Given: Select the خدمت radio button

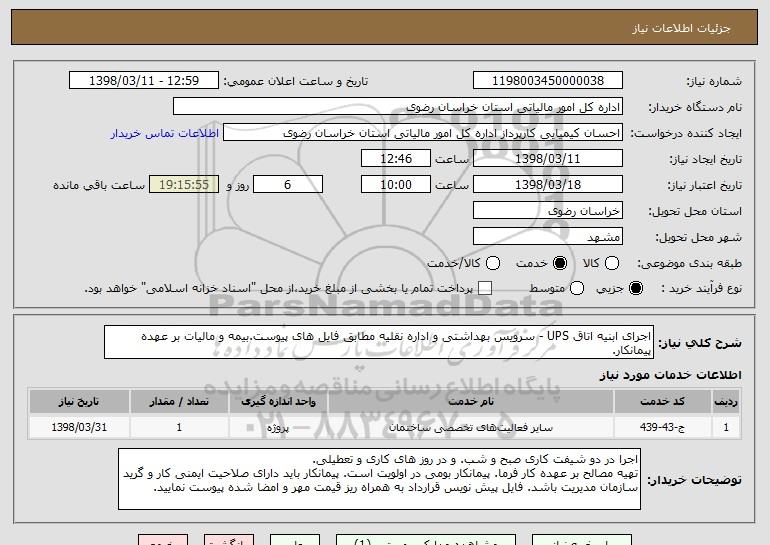Looking at the screenshot, I should [559, 263].
